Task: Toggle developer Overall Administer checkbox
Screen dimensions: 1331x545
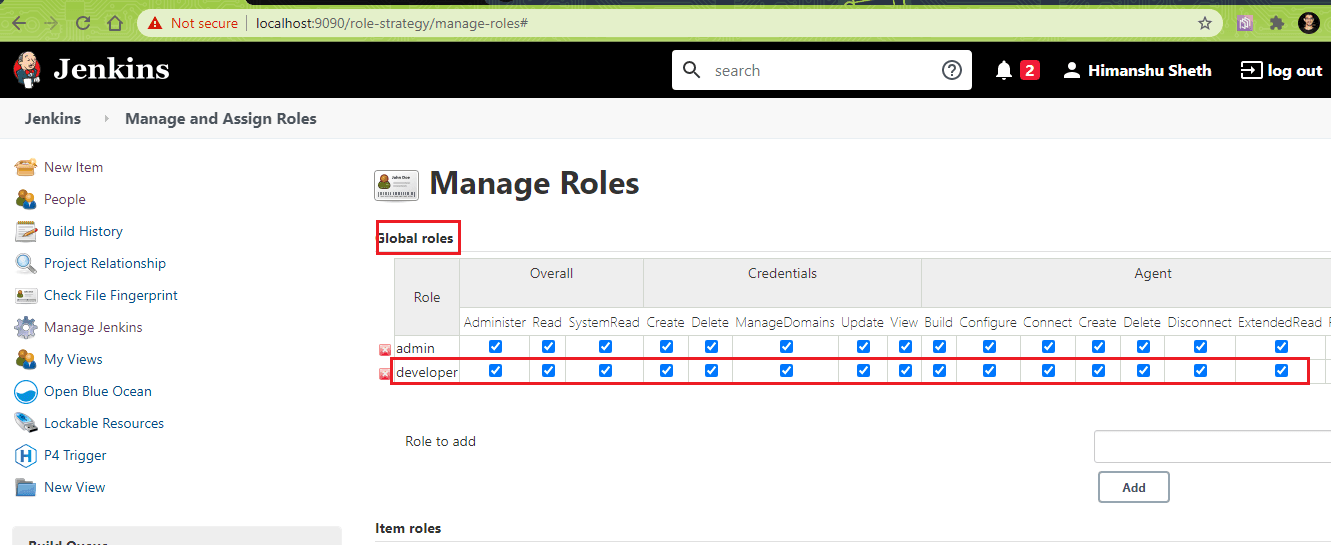Action: pyautogui.click(x=495, y=370)
